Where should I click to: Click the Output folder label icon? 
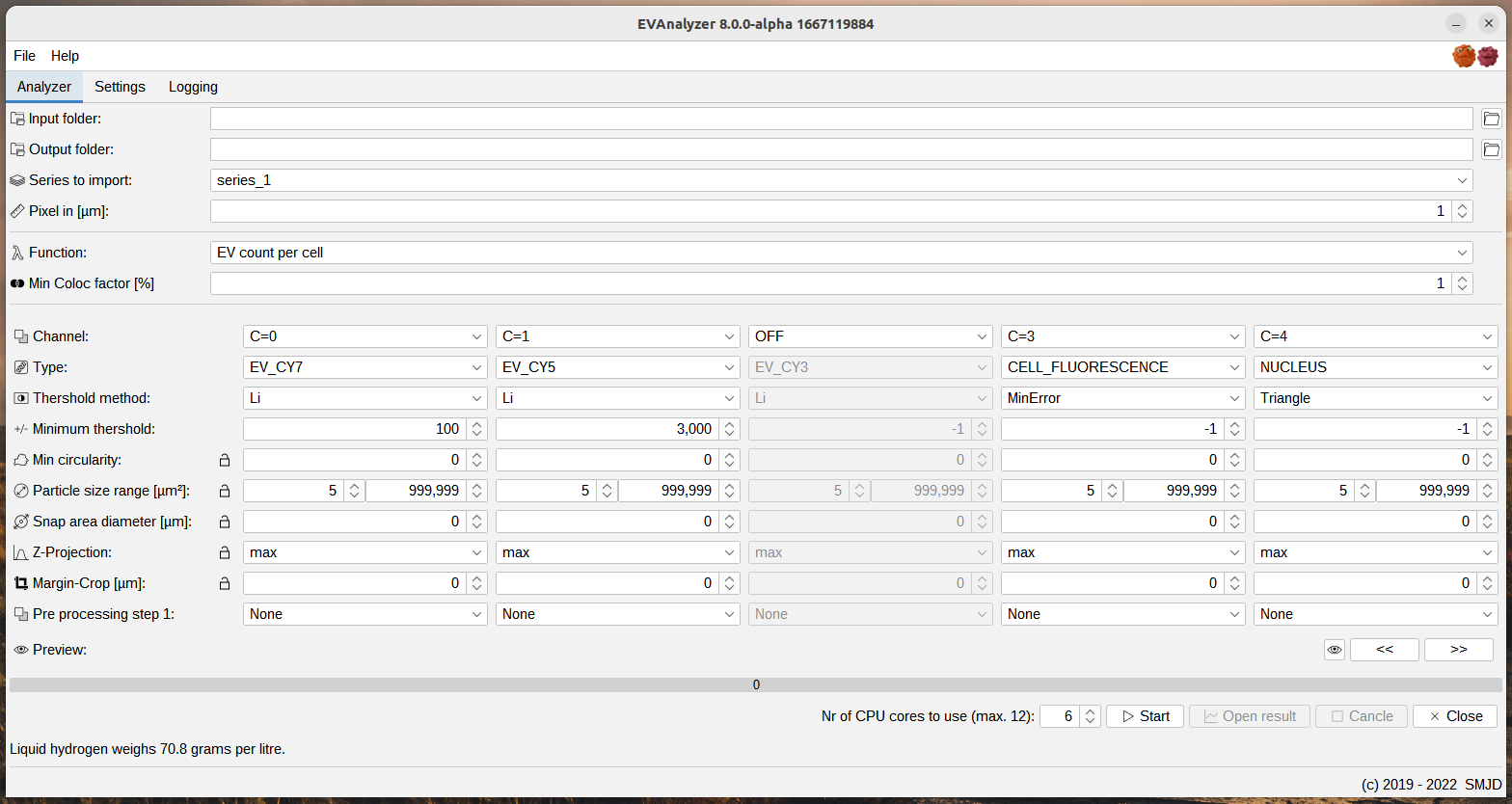tap(17, 149)
